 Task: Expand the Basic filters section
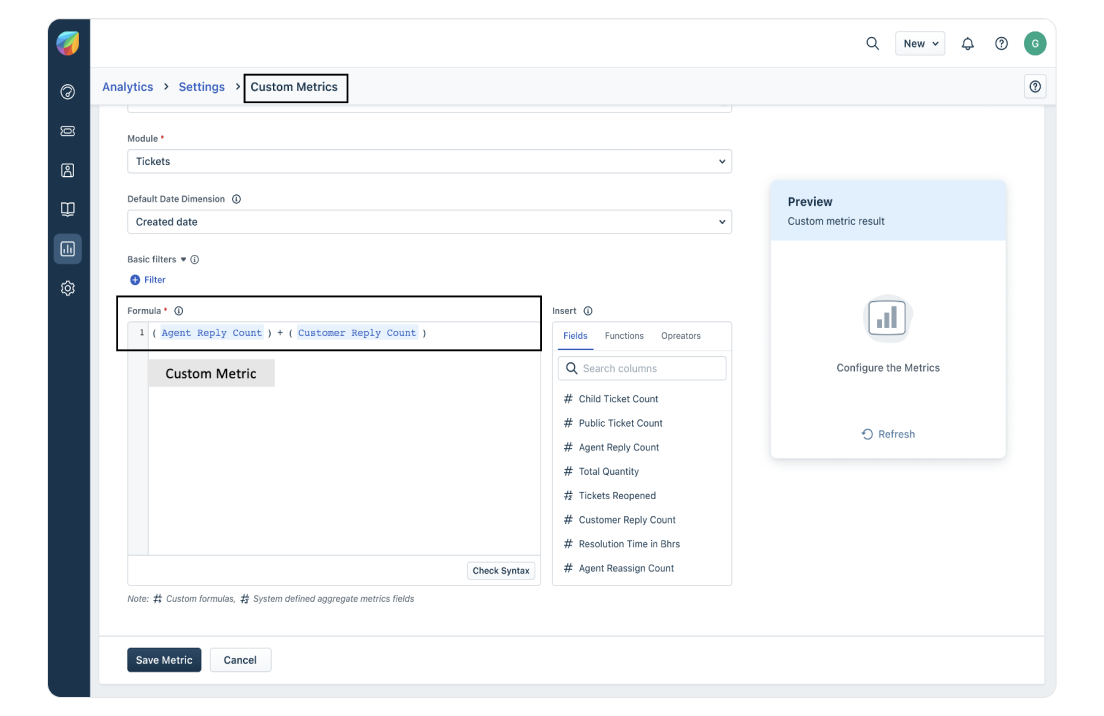click(x=183, y=259)
